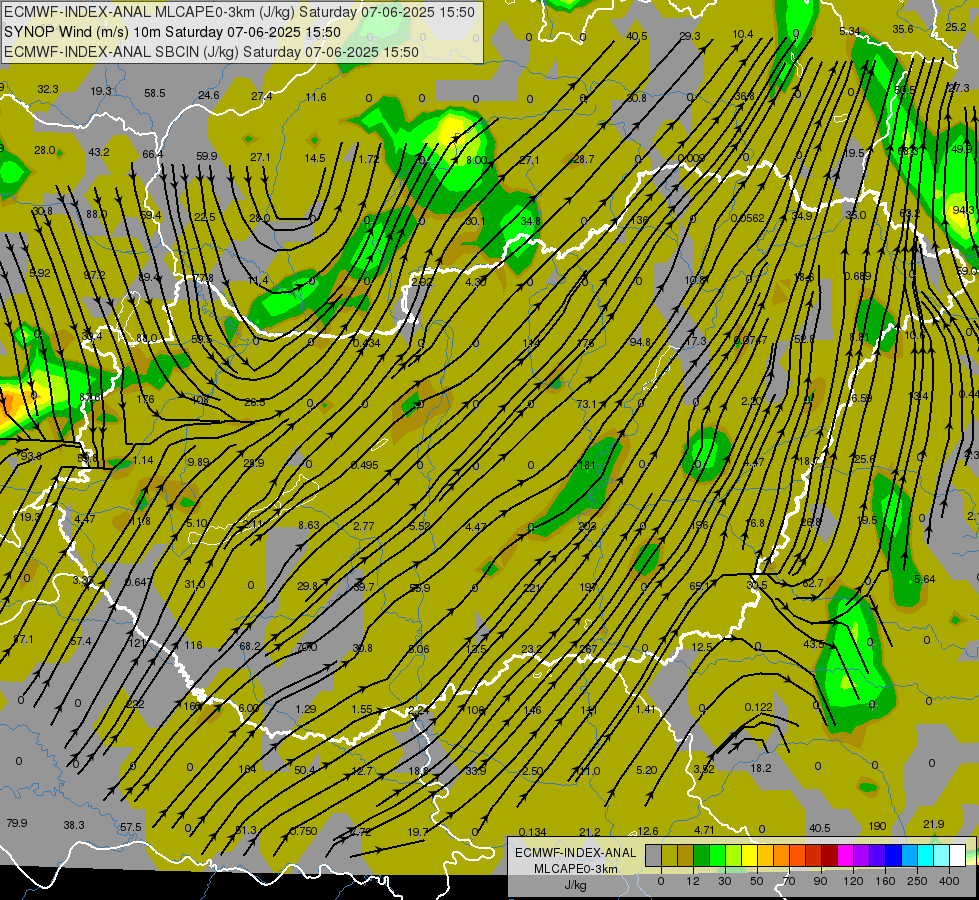Click the map value 32.3
Screen dimensions: 979x900
click(47, 89)
